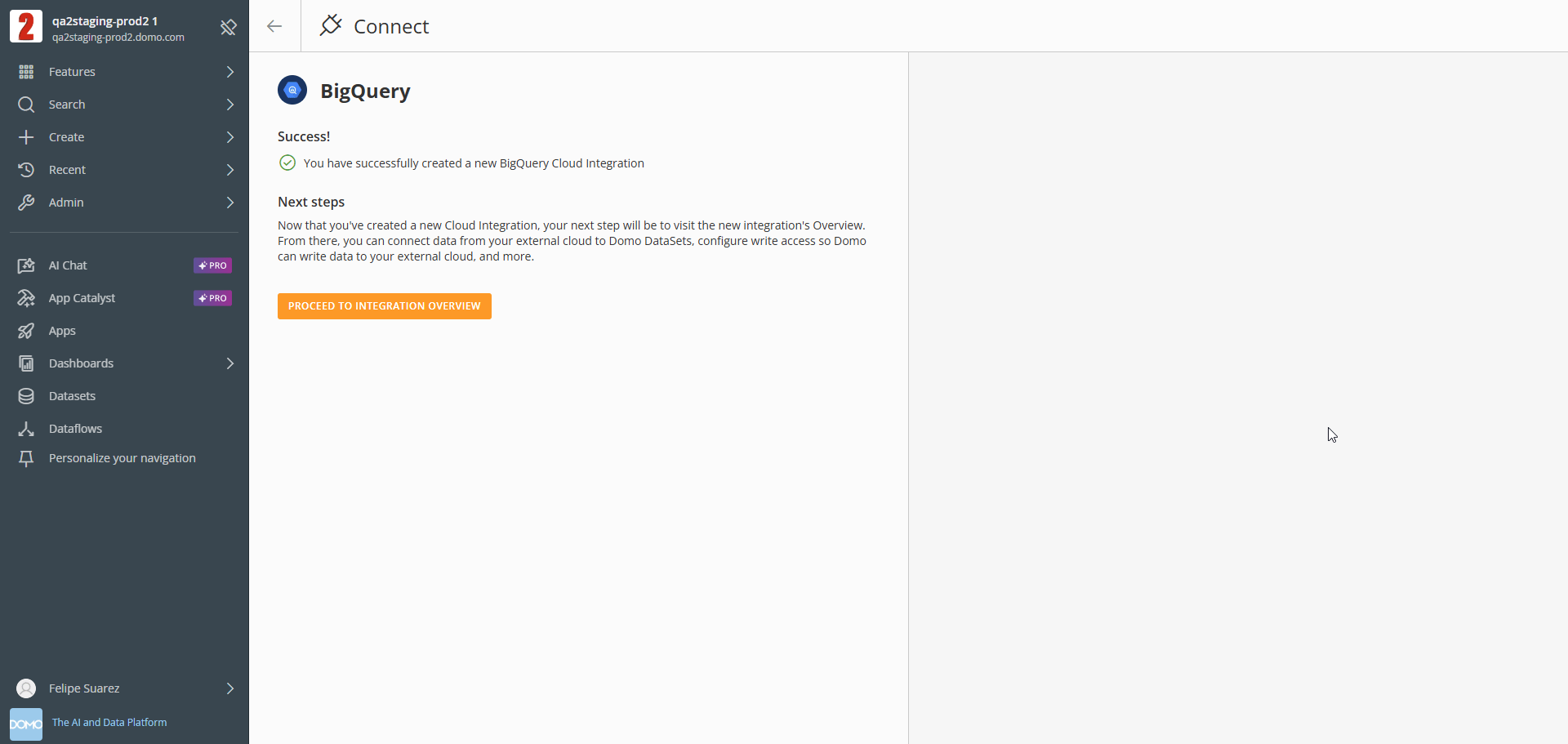The width and height of the screenshot is (1568, 744).
Task: Open the Recent menu item
Action: [124, 170]
